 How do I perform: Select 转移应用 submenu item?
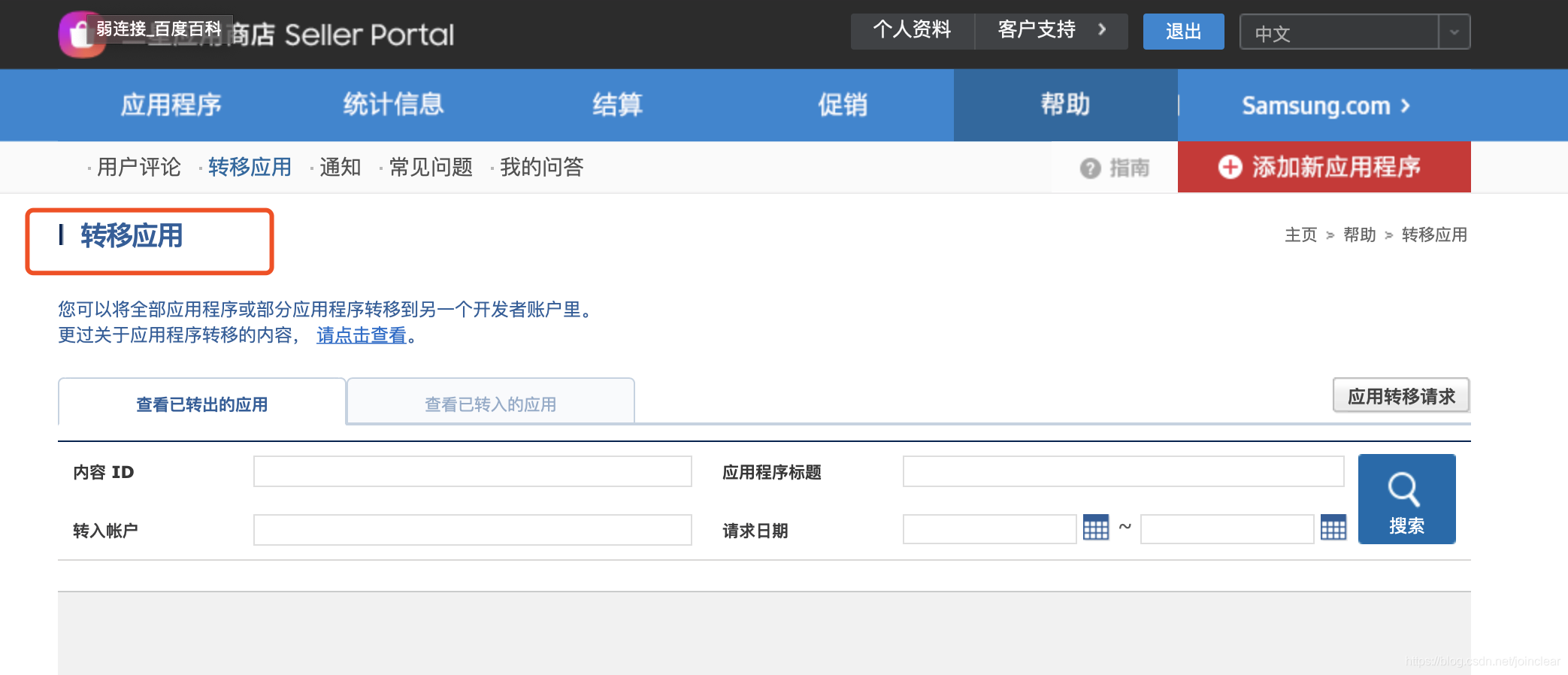click(x=250, y=167)
